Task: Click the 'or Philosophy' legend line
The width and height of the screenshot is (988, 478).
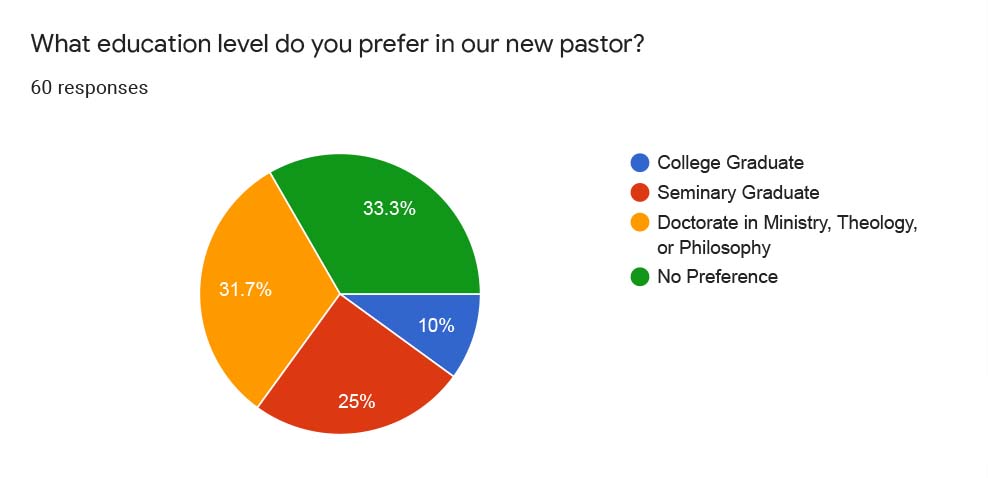Action: 714,248
